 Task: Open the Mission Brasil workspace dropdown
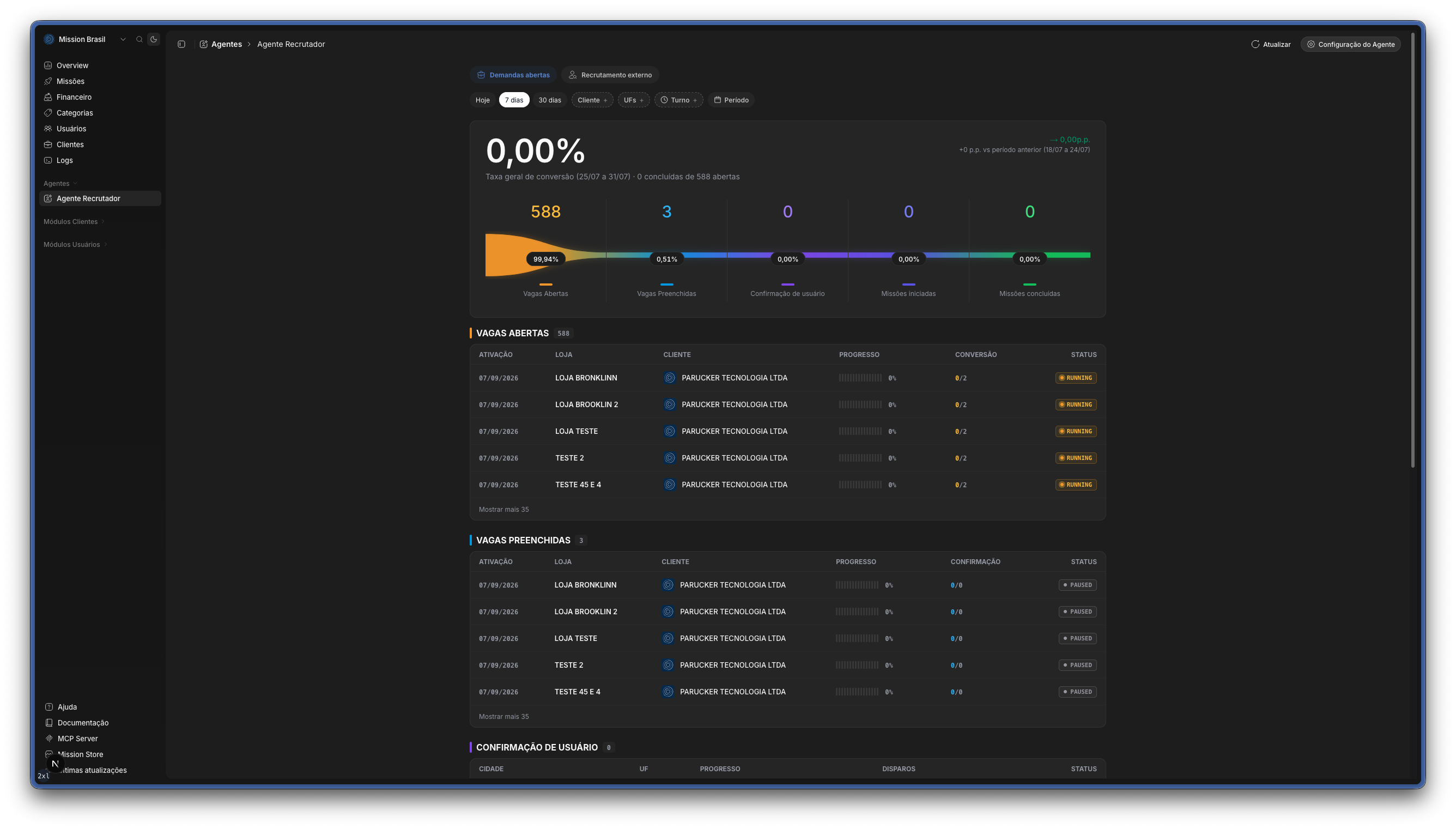pos(86,39)
